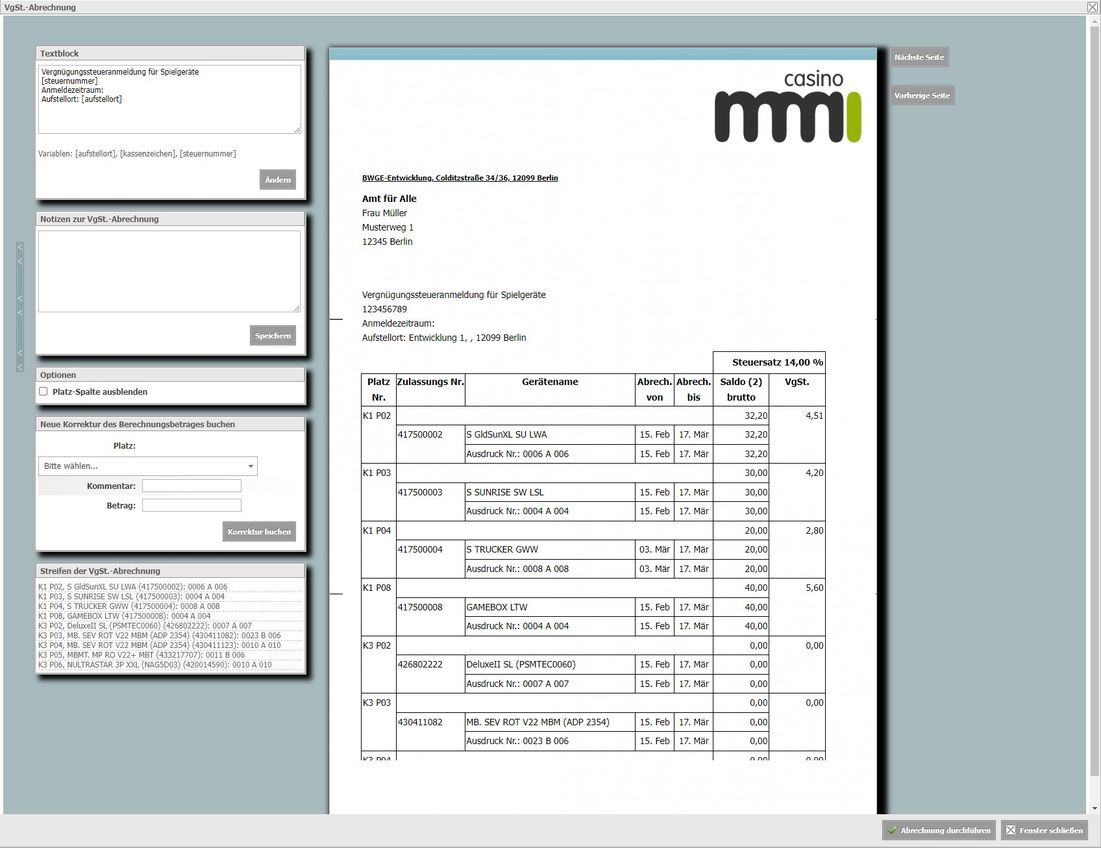Click inside the Textblock text area

(169, 99)
